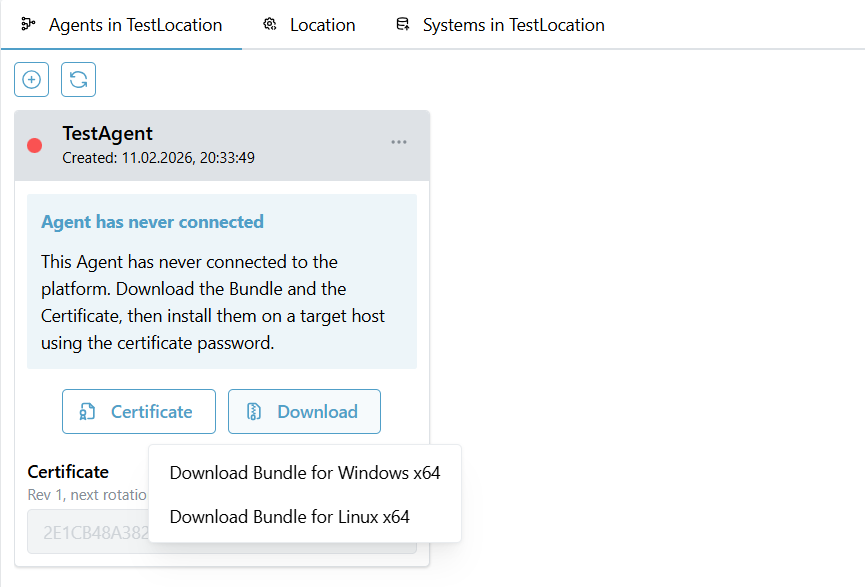This screenshot has width=865, height=587.
Task: Click the Download button
Action: pyautogui.click(x=304, y=411)
